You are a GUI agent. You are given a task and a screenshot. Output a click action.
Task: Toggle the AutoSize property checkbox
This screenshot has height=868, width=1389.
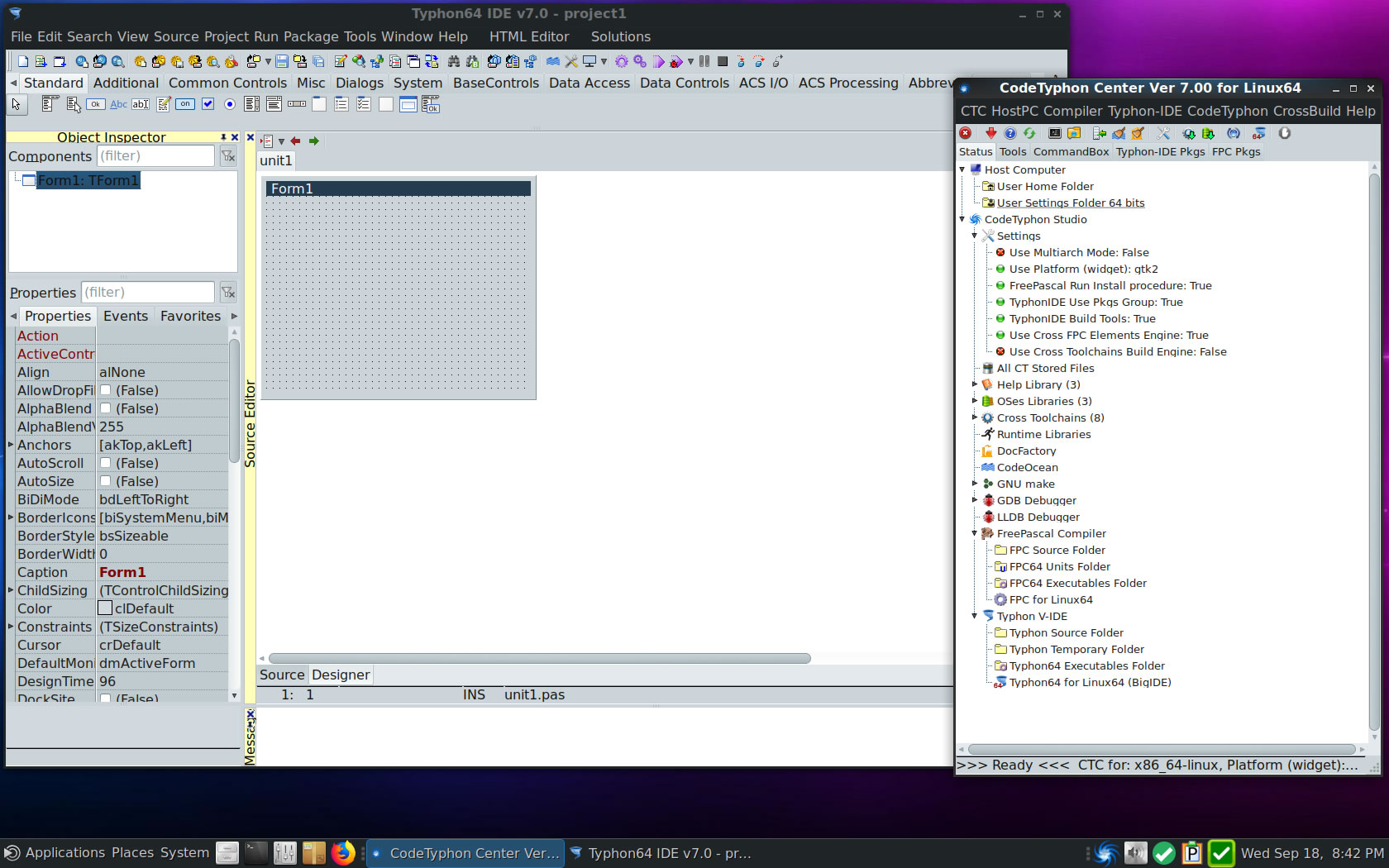[x=105, y=481]
